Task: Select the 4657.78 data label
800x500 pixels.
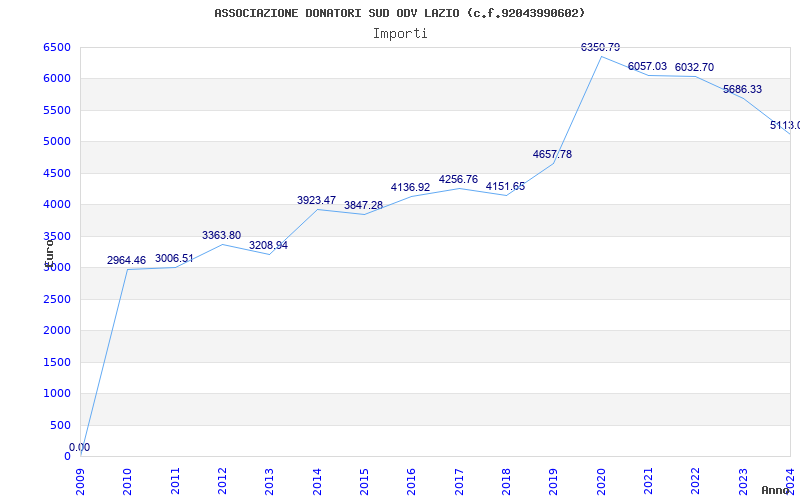Action: (553, 154)
